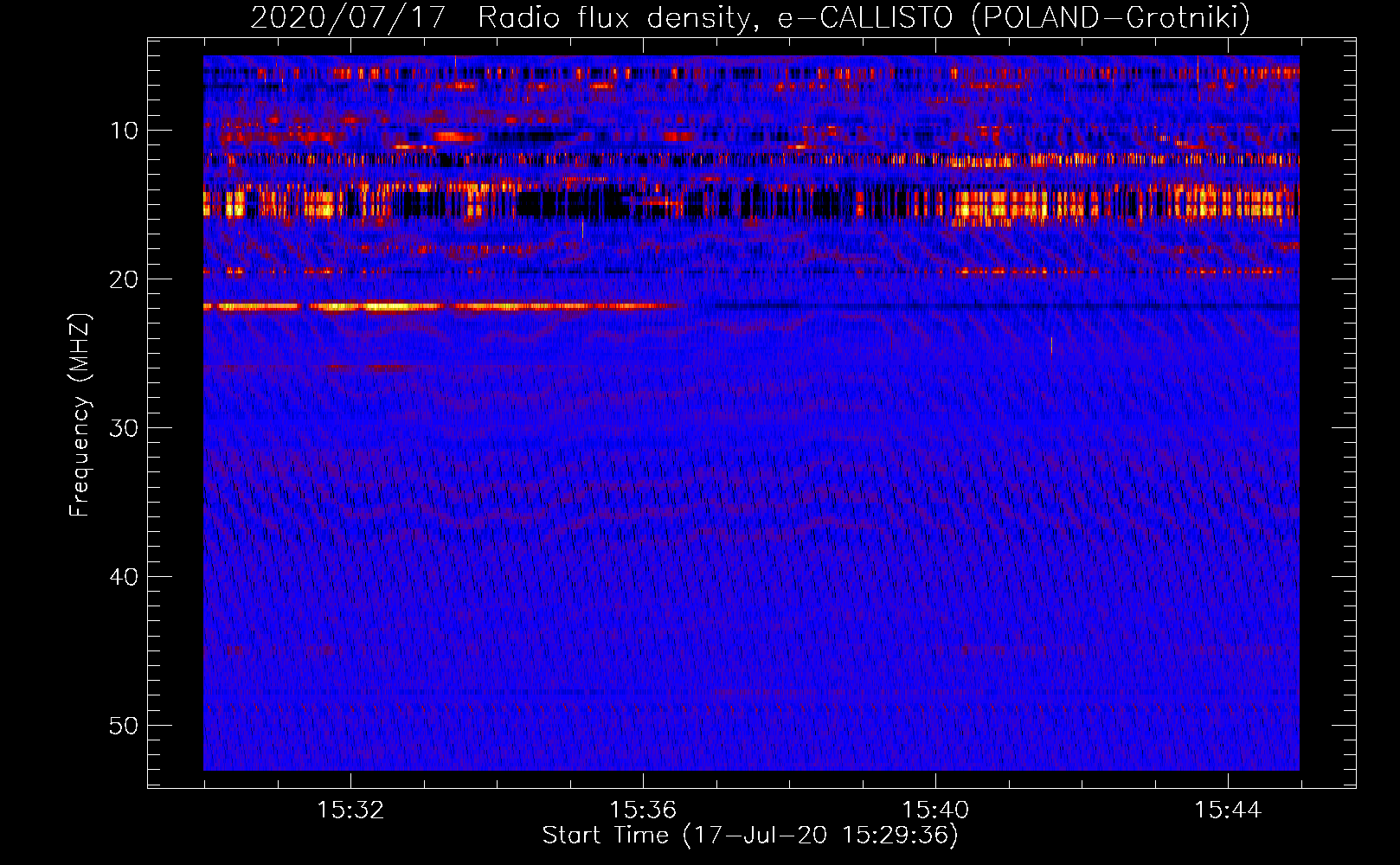Click the intense noise band near 15 MHz
Screen dimensions: 1400x865
tap(751, 203)
